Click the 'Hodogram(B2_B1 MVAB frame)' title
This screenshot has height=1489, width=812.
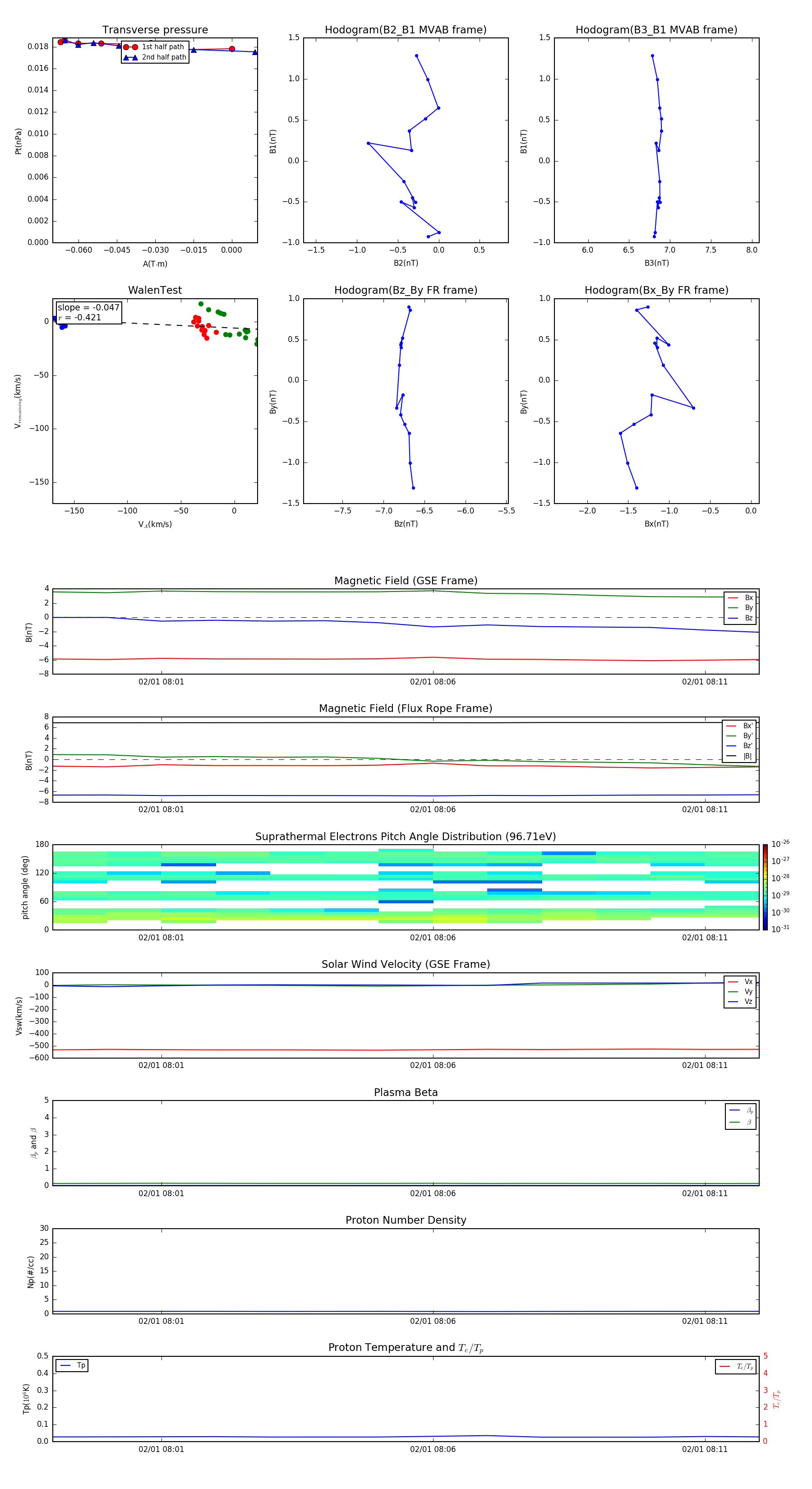[x=406, y=30]
